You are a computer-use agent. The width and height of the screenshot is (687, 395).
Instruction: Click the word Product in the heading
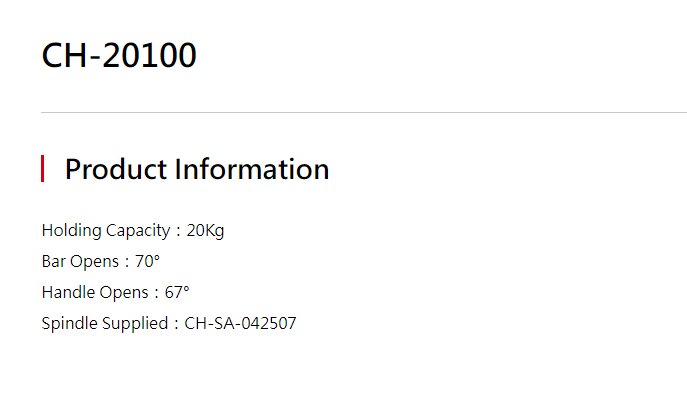click(x=116, y=169)
